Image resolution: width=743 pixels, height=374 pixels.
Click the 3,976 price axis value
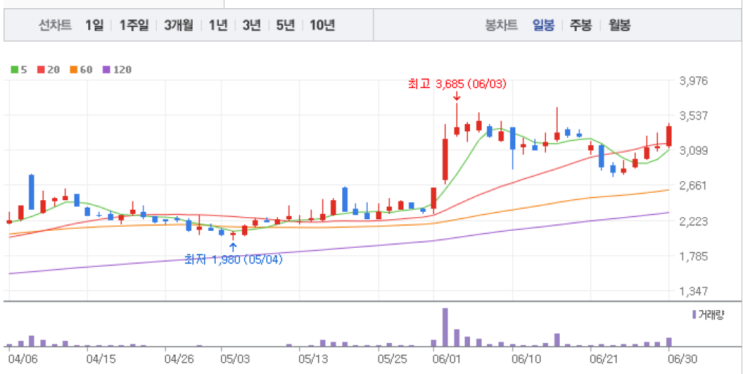coord(693,81)
